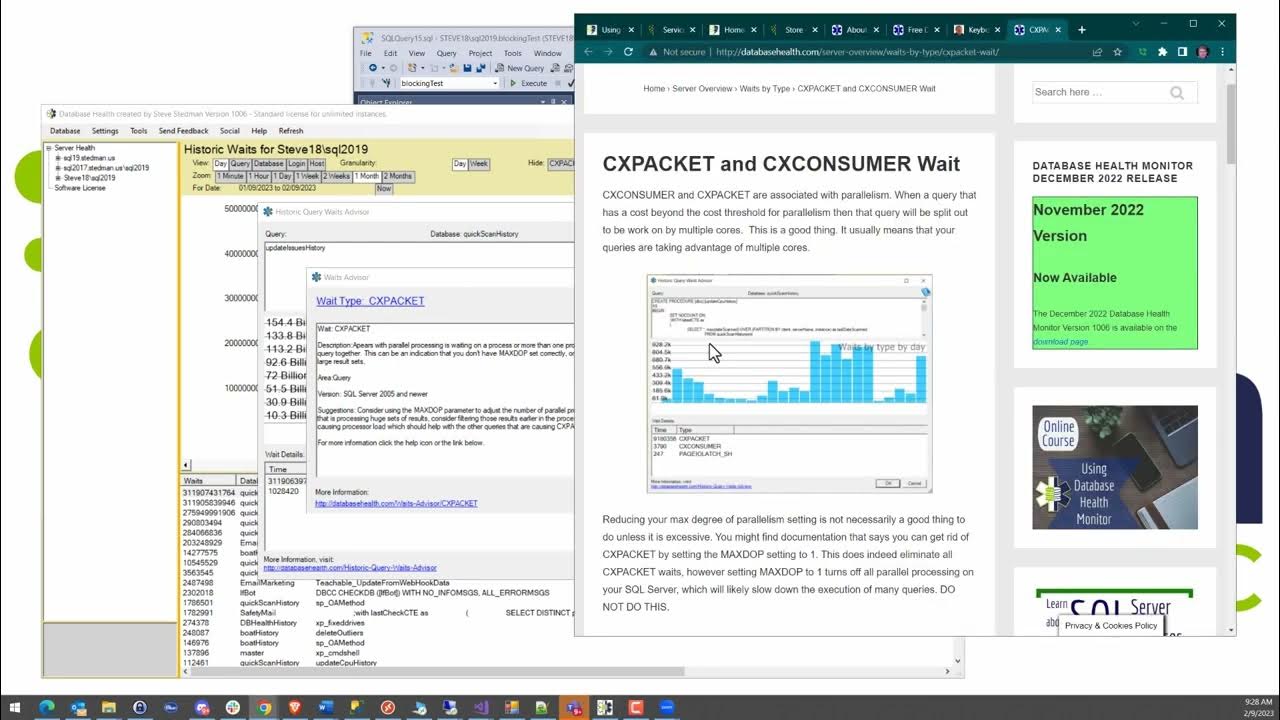Click the Now button for date range
This screenshot has width=1280, height=720.
384,188
